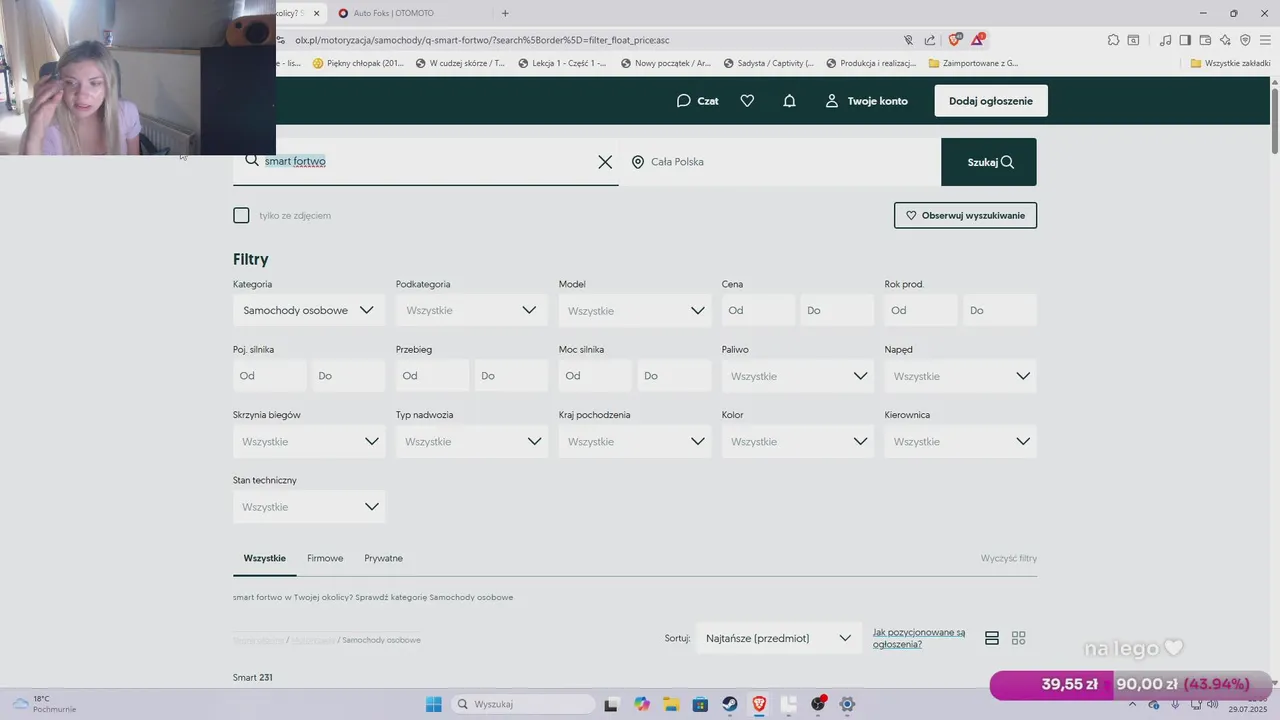Click the Rok prod. Od field
Viewport: 1280px width, 720px height.
[x=922, y=310]
